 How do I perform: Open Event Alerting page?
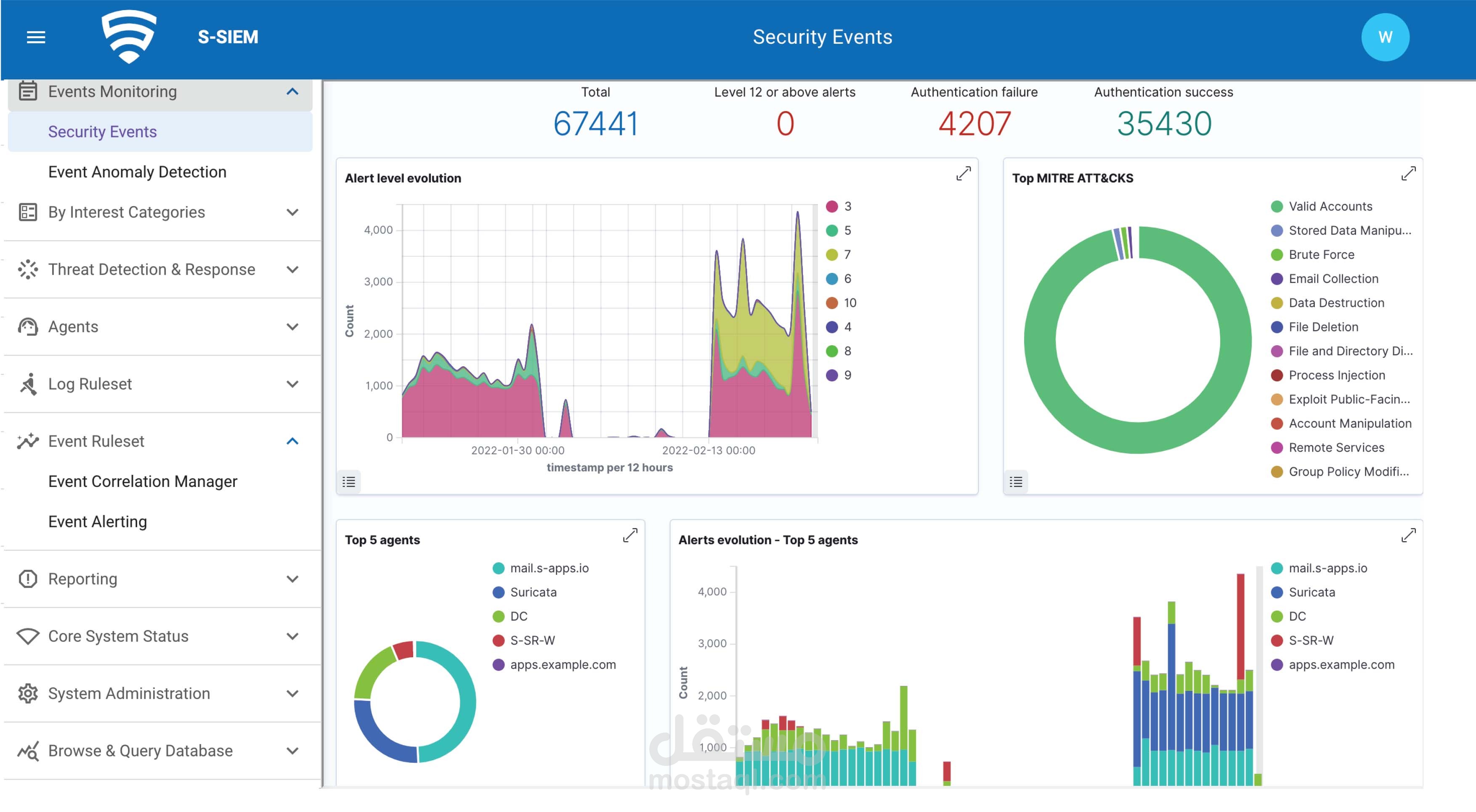tap(98, 522)
